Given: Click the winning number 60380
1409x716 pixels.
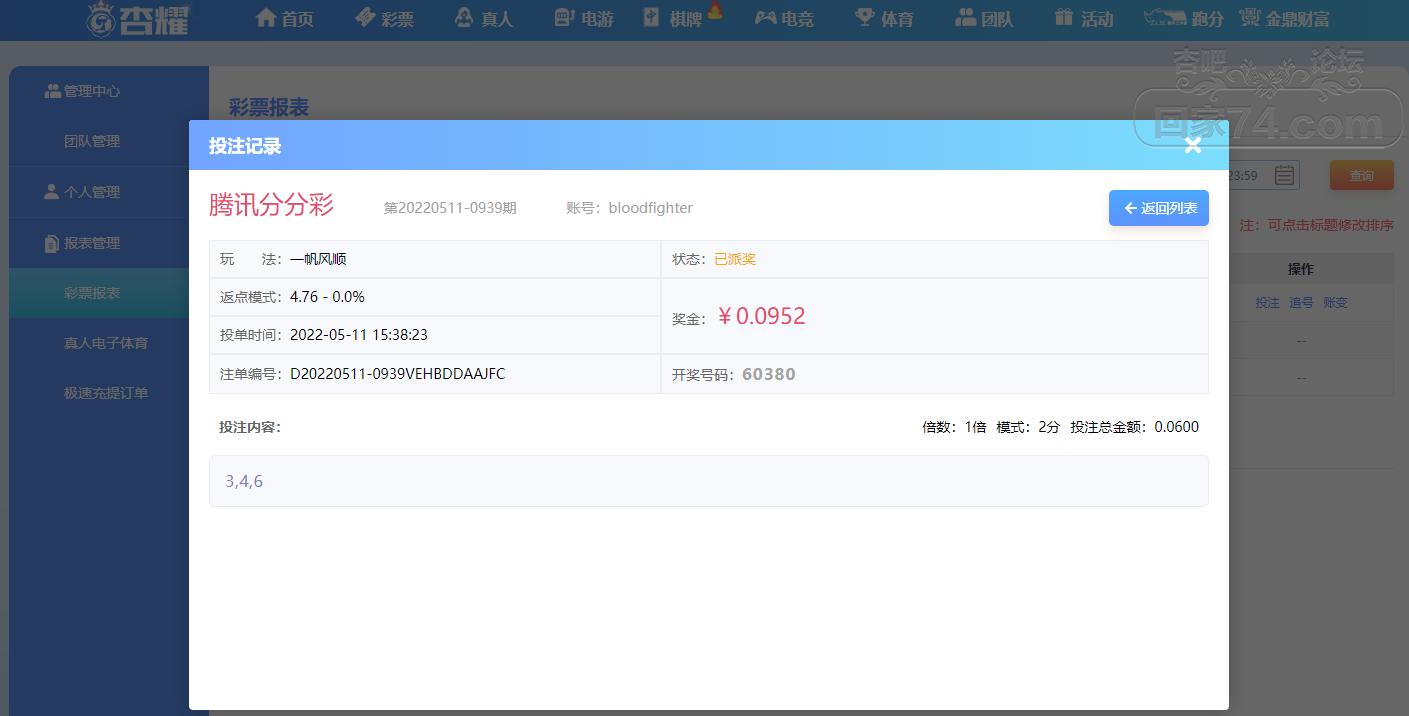Looking at the screenshot, I should pos(769,375).
